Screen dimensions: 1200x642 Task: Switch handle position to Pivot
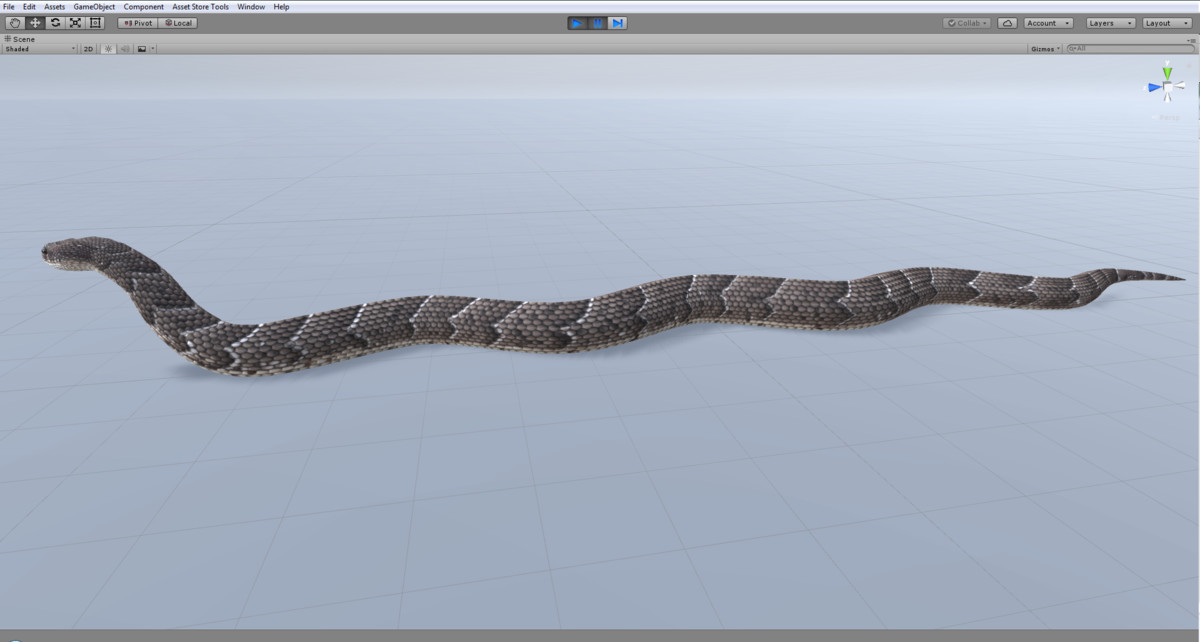click(137, 21)
